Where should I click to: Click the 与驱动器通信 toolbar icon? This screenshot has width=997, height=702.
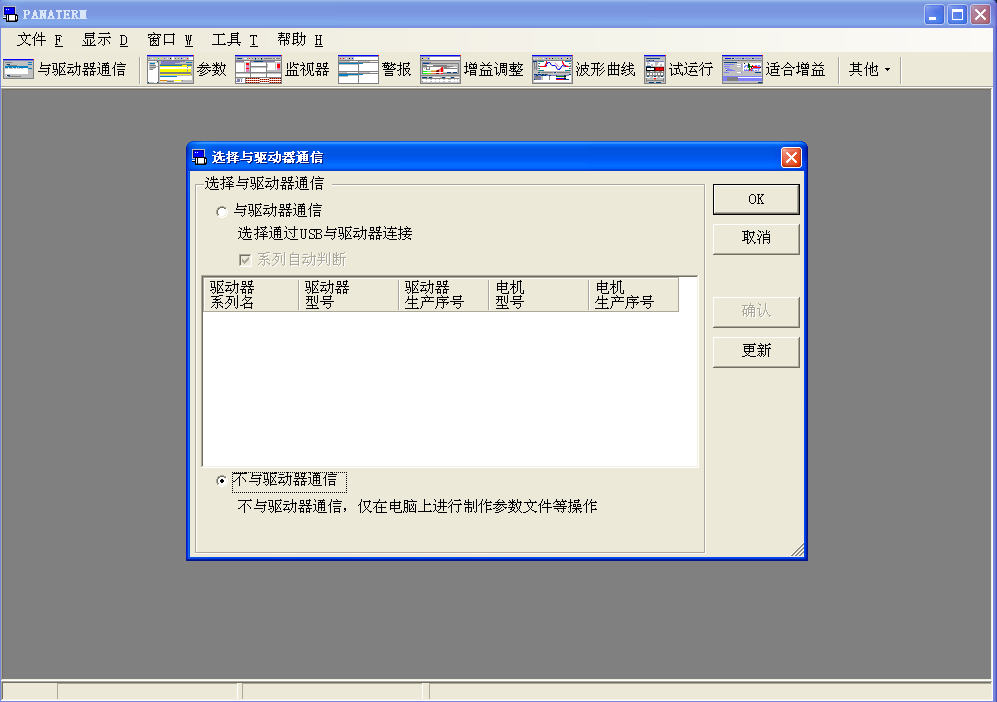(x=19, y=70)
